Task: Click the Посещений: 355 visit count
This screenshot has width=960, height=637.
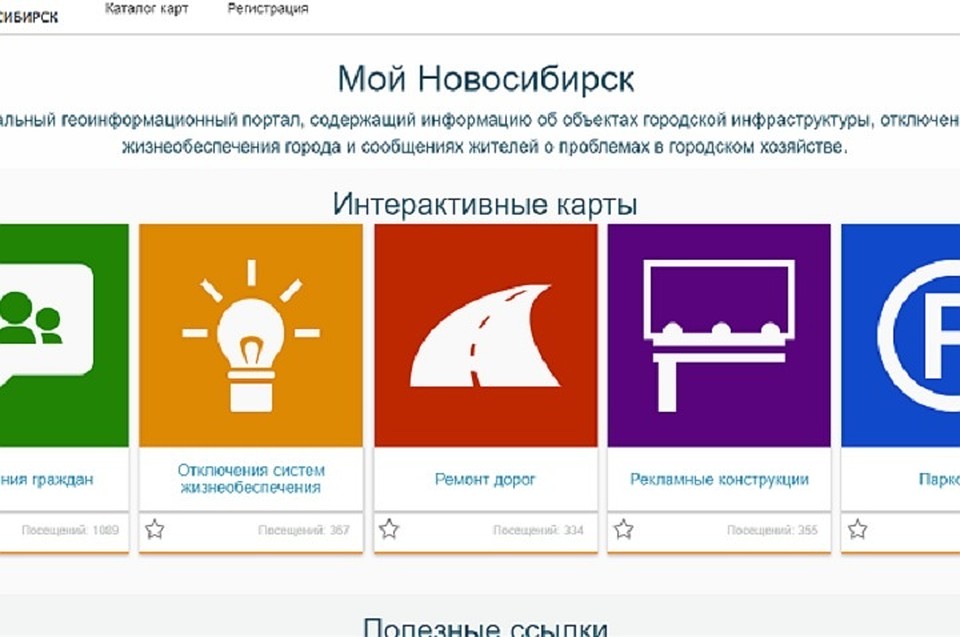Action: coord(772,530)
